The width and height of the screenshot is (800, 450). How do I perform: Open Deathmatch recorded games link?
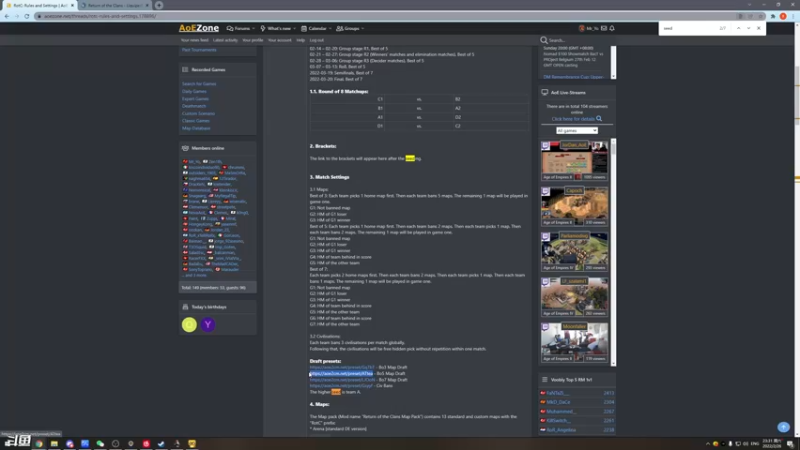click(x=194, y=106)
